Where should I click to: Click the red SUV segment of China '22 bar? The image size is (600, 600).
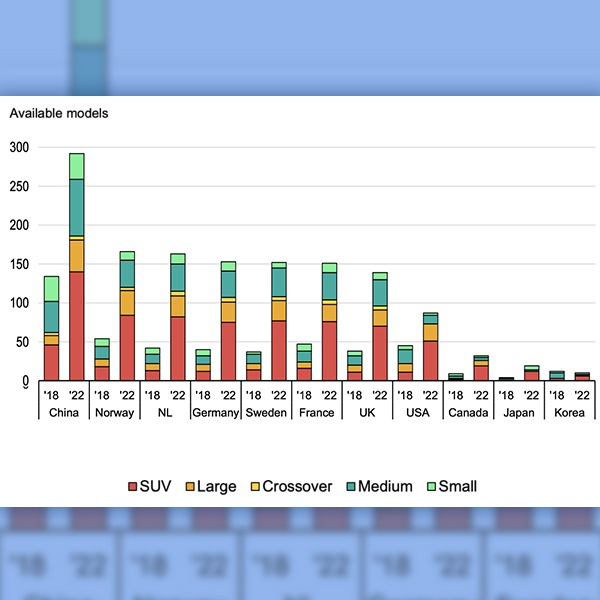click(76, 325)
